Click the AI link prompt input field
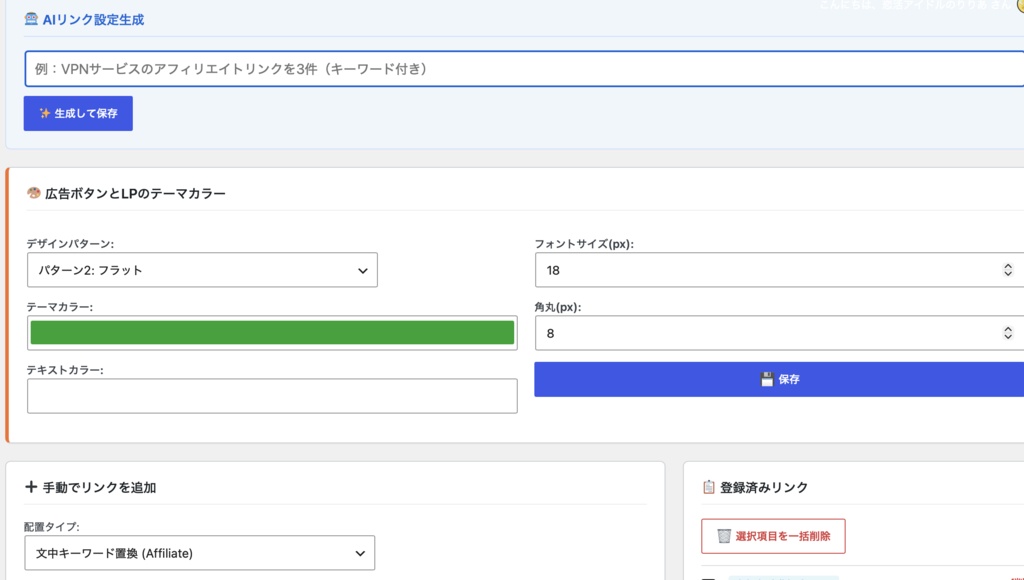Image resolution: width=1024 pixels, height=580 pixels. click(x=524, y=69)
